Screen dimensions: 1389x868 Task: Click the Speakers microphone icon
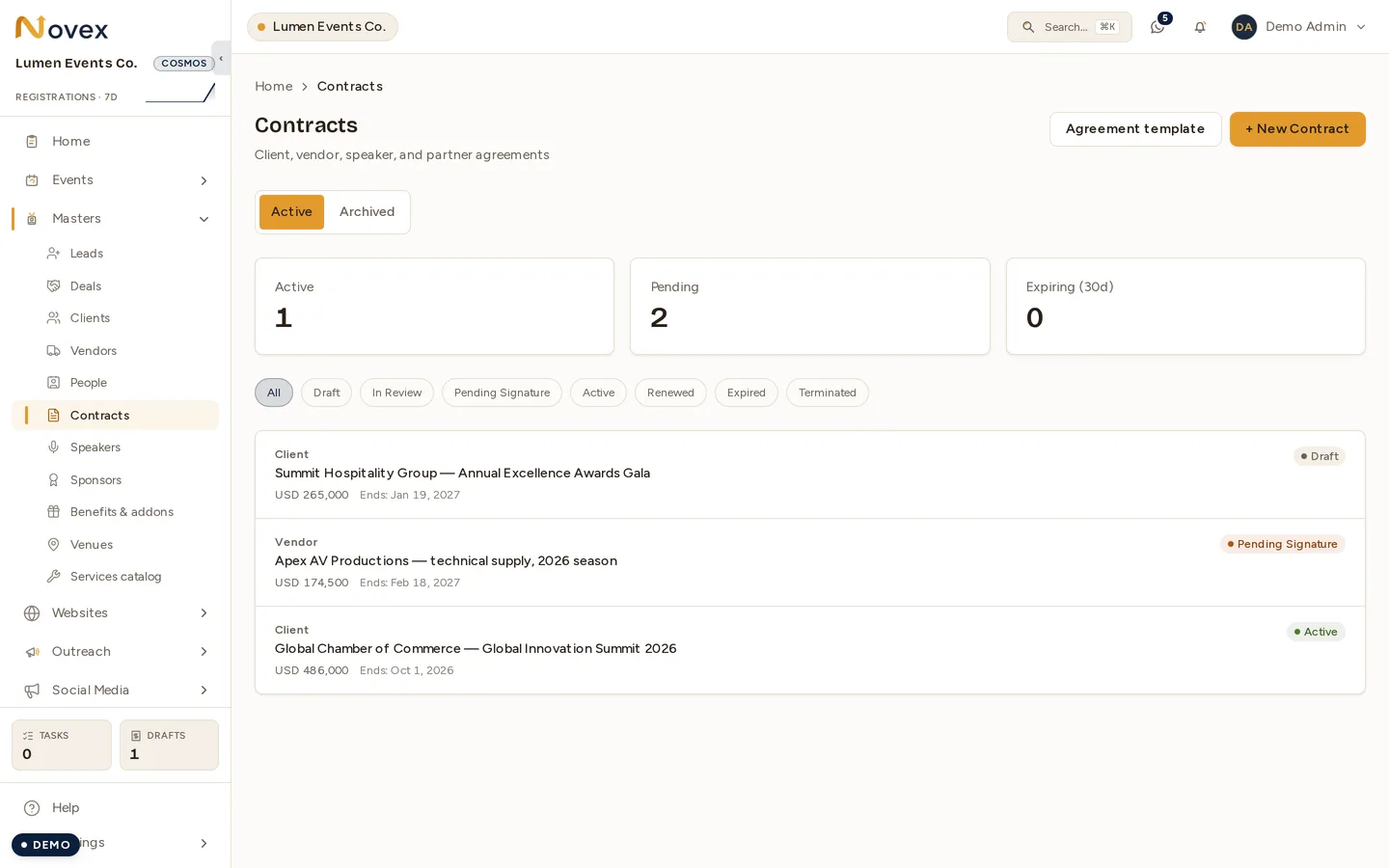[x=54, y=448]
